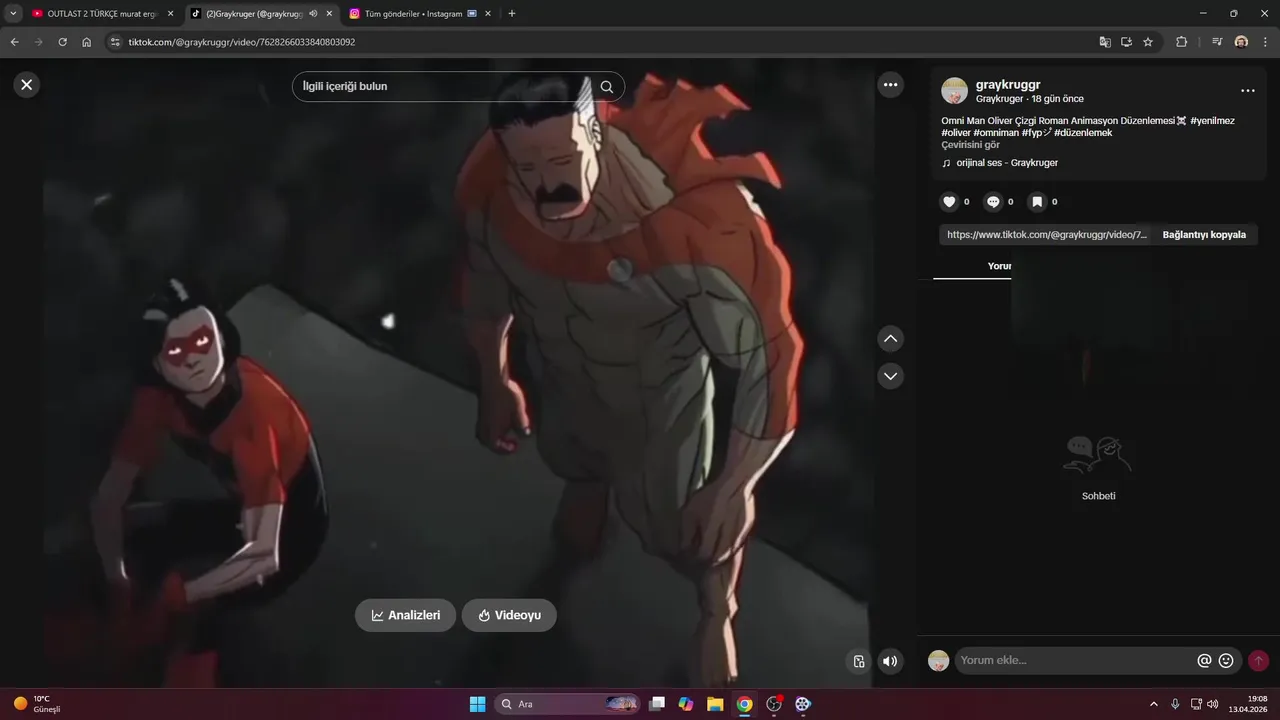Close the Instagram tab
1280x720 pixels.
[487, 14]
